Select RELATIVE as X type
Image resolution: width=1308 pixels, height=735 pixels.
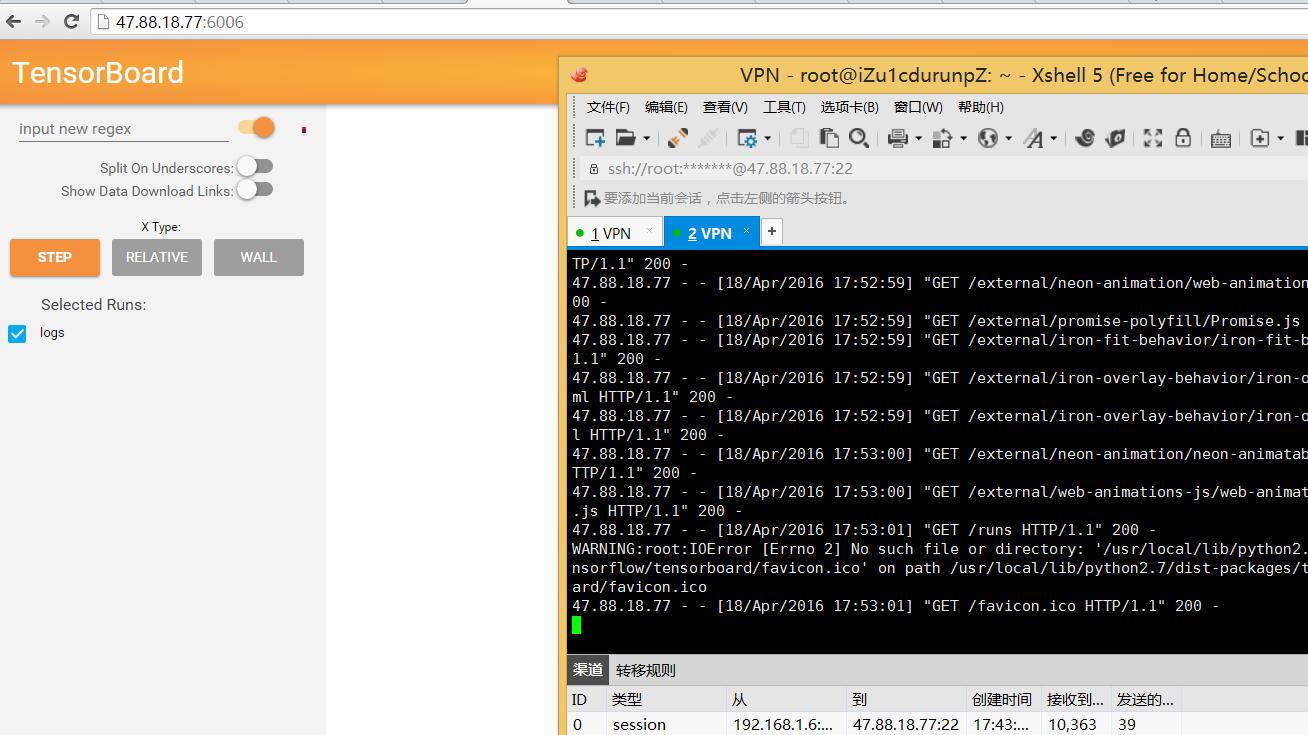point(157,257)
